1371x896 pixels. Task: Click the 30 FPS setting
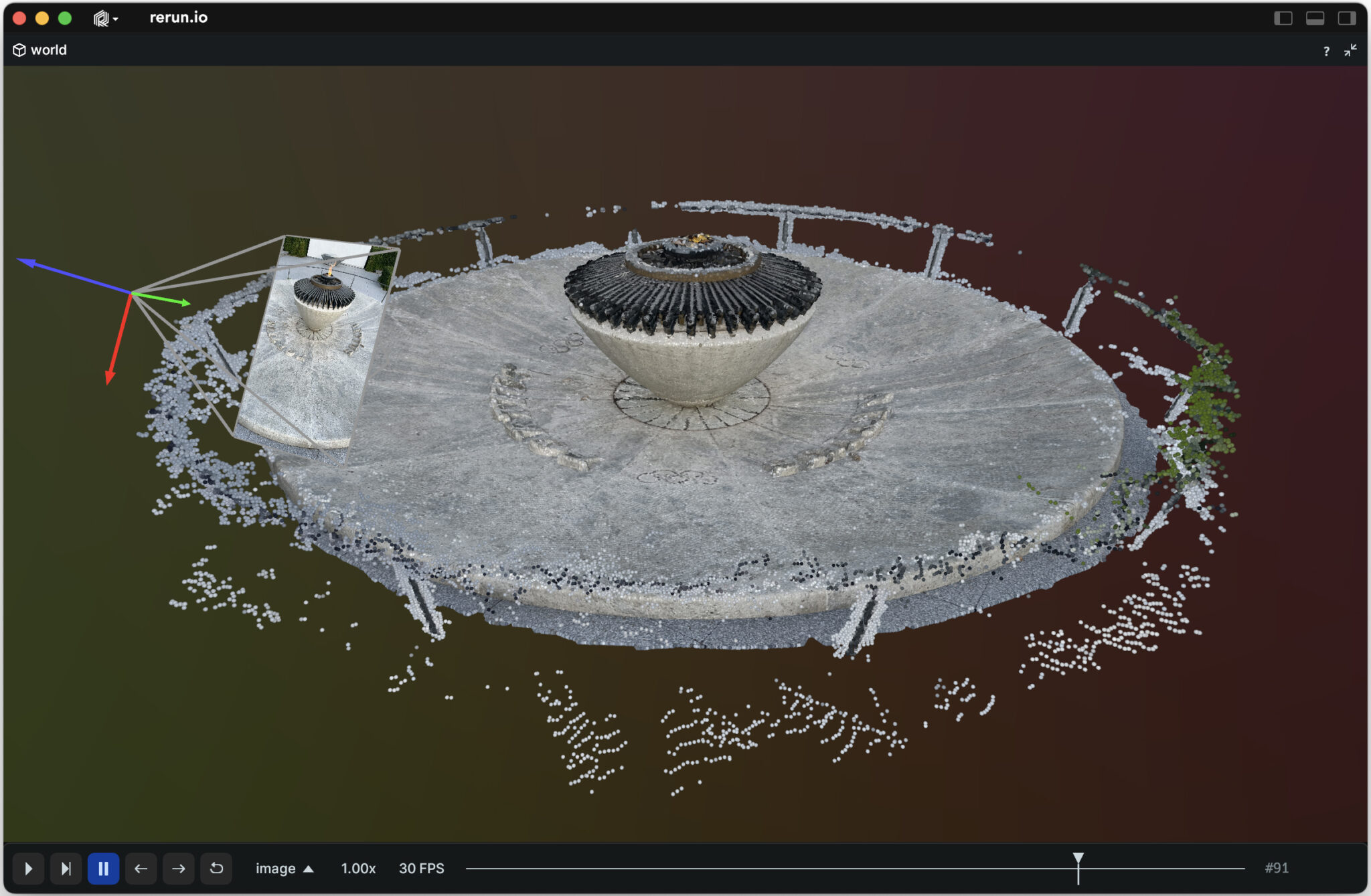point(421,868)
